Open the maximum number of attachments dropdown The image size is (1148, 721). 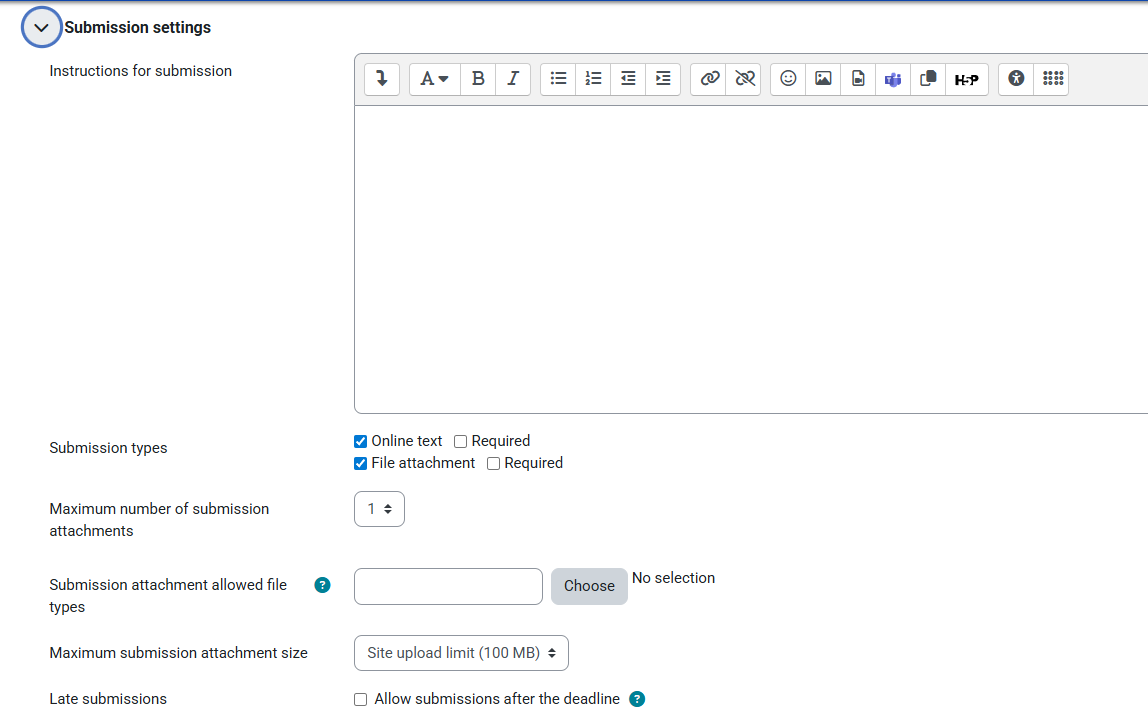point(379,509)
